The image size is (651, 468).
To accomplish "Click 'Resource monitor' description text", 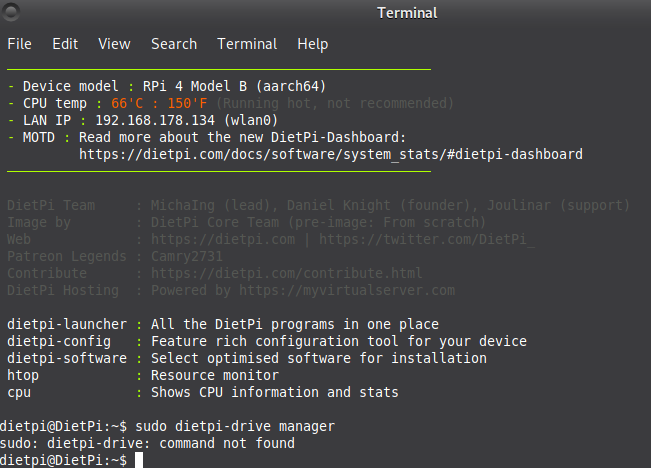I will coord(215,375).
